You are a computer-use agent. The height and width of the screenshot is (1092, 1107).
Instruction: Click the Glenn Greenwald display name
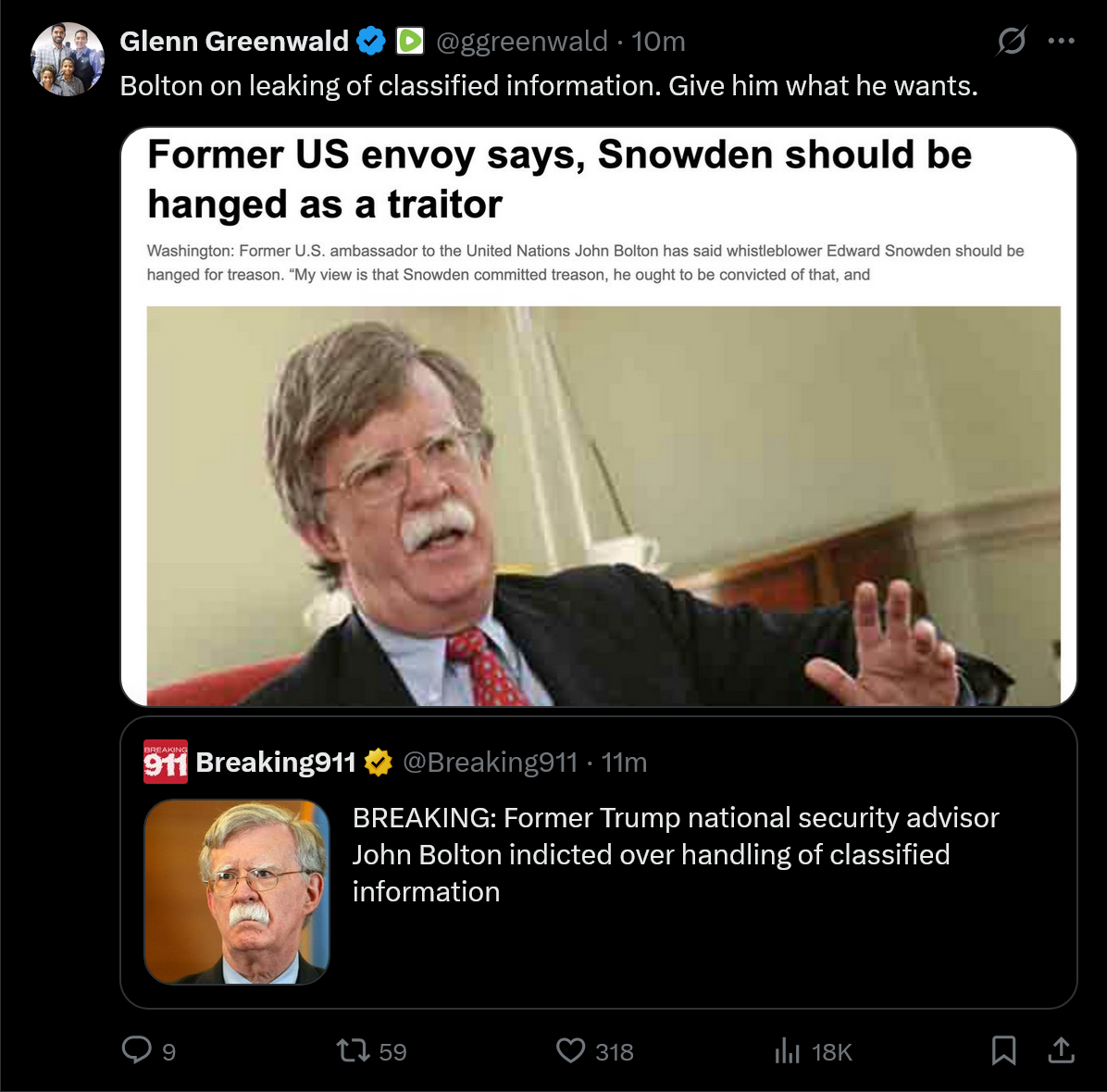click(x=234, y=41)
